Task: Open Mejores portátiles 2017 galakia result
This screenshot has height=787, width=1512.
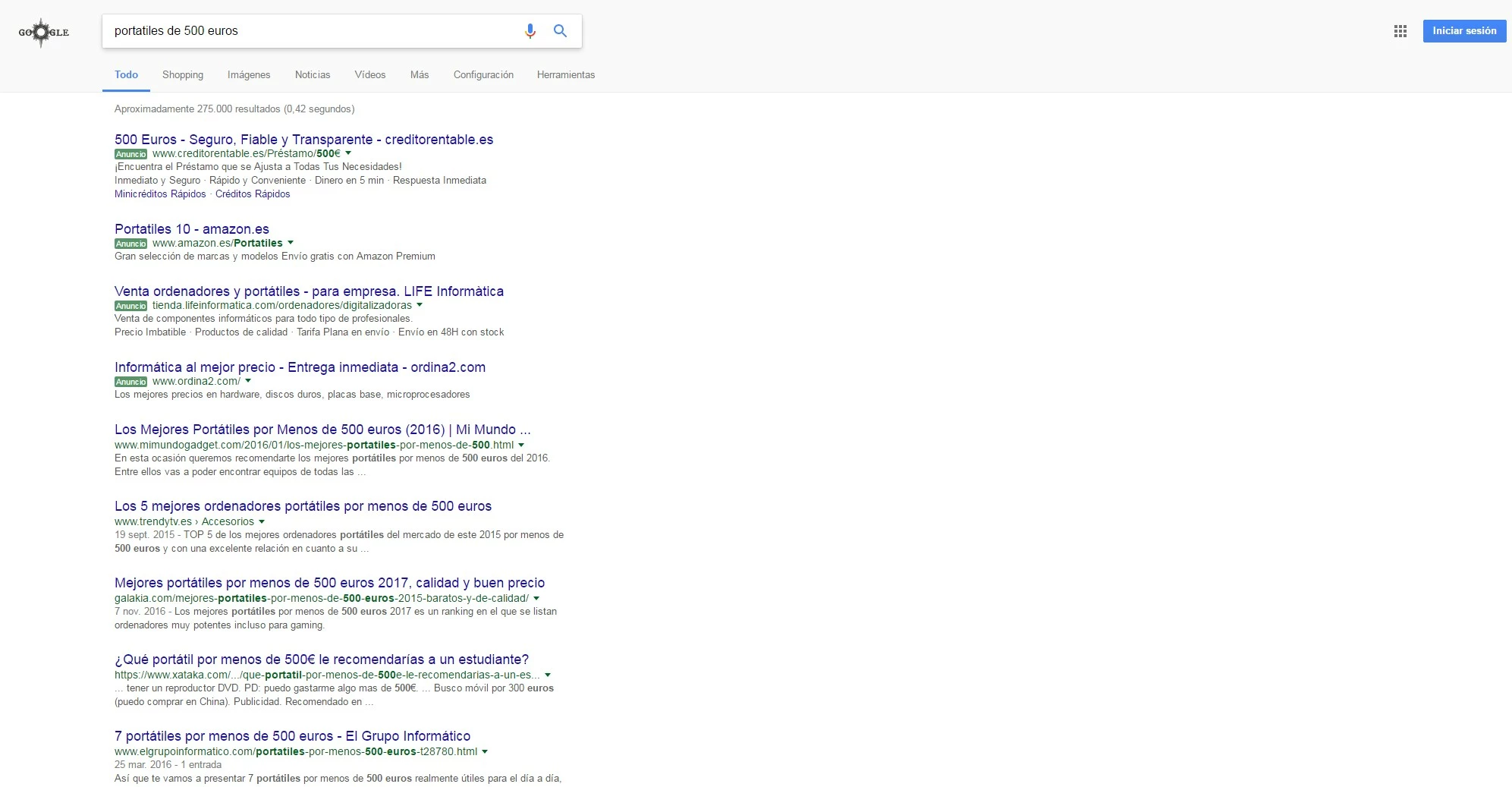Action: coord(329,583)
